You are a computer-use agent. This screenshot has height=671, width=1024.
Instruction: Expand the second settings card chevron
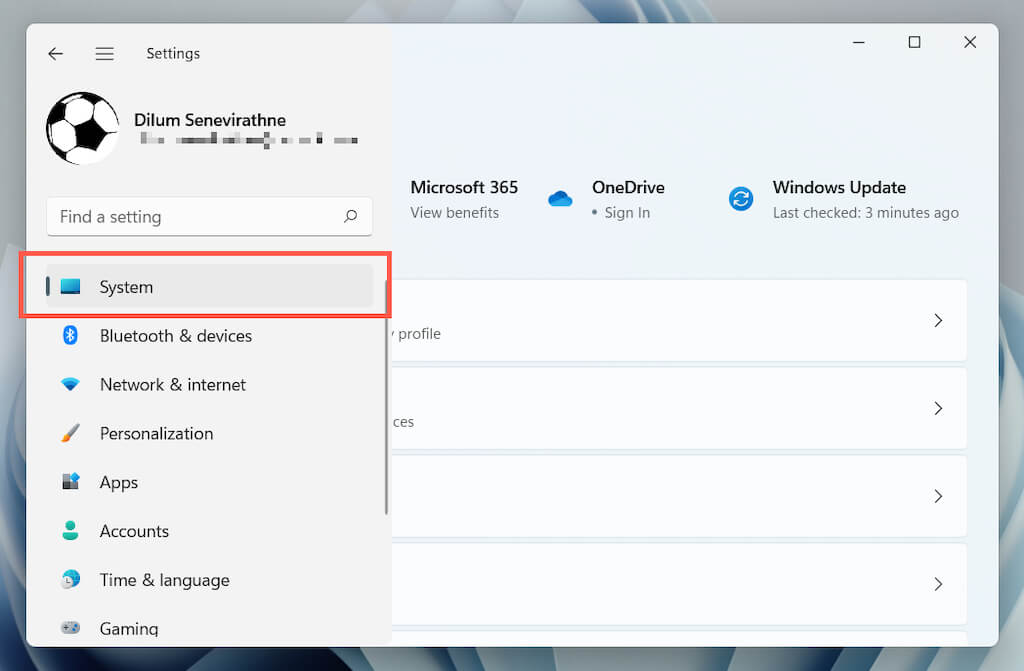click(x=938, y=408)
